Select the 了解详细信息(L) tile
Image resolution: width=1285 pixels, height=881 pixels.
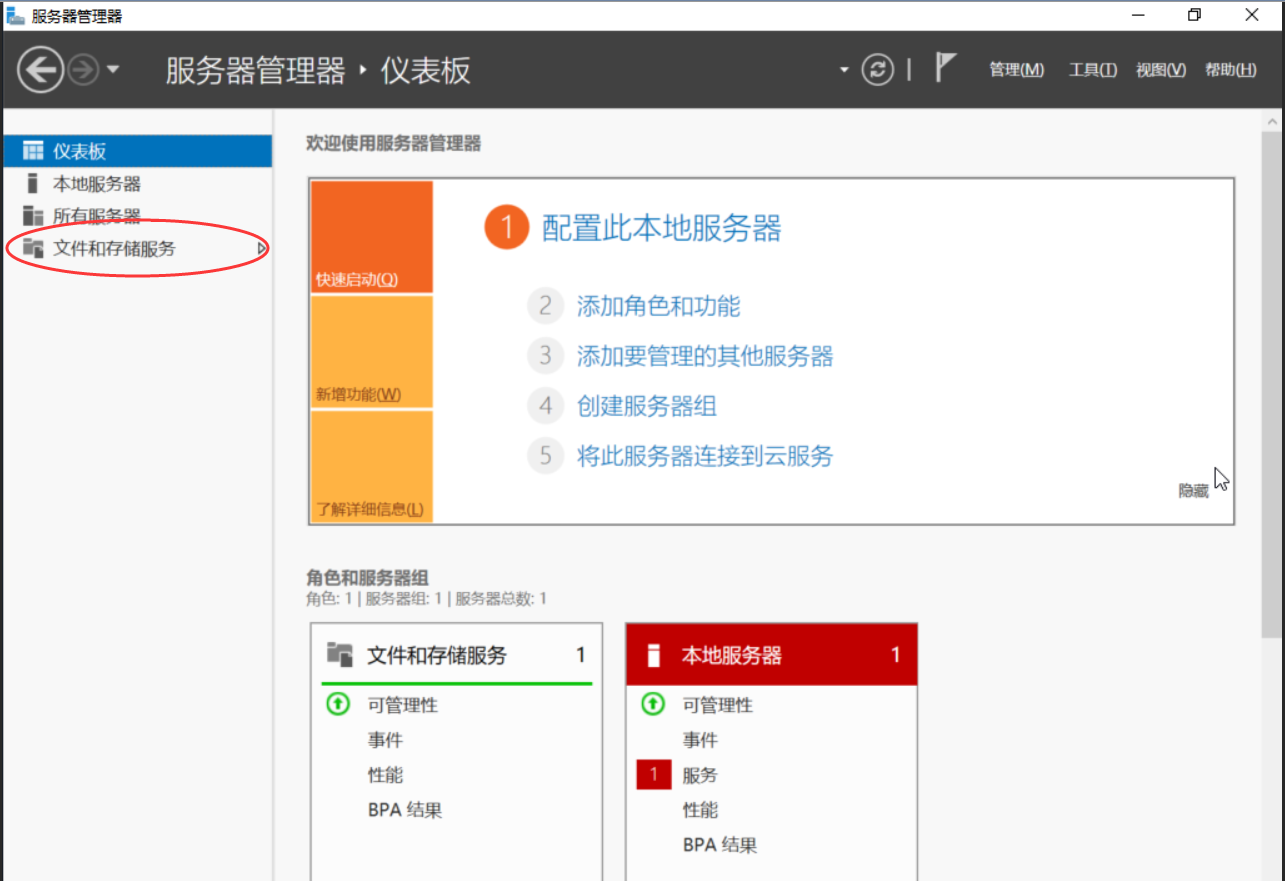tap(371, 466)
